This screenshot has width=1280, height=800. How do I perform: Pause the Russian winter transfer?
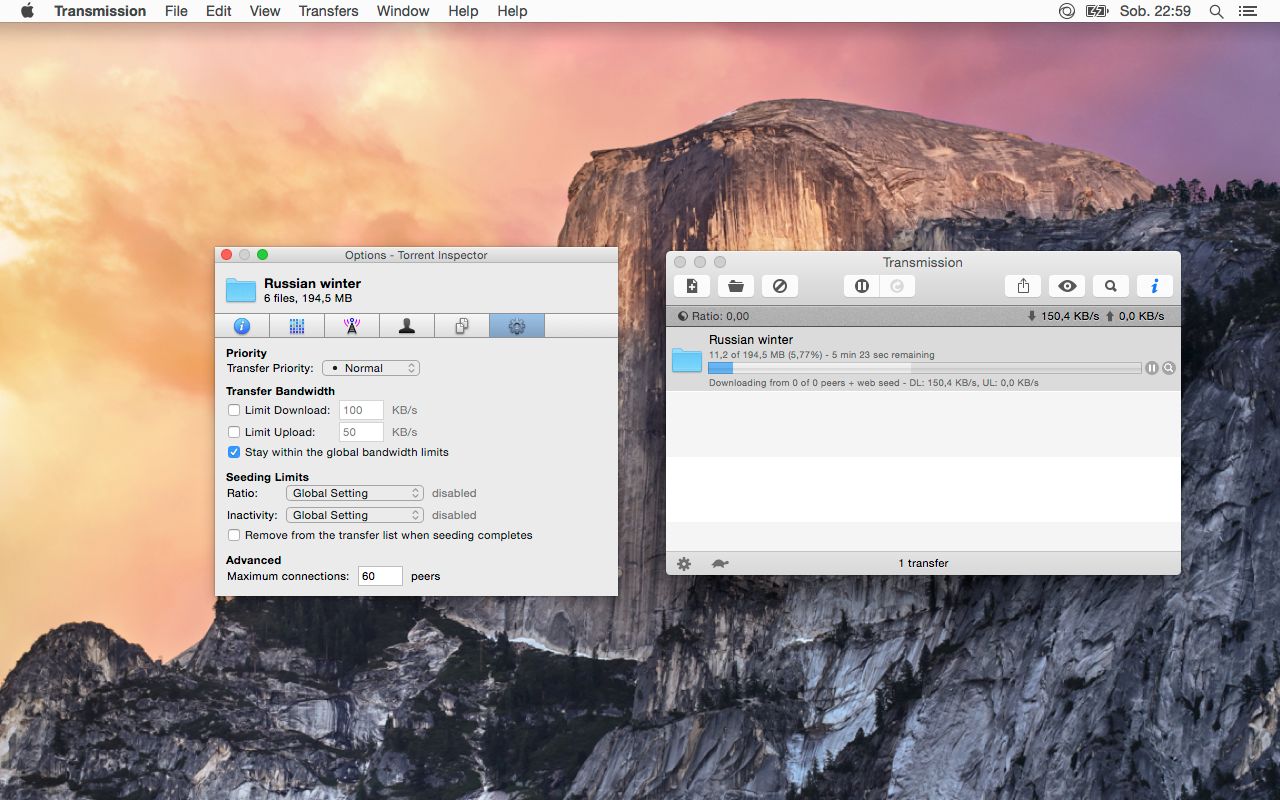[1152, 368]
